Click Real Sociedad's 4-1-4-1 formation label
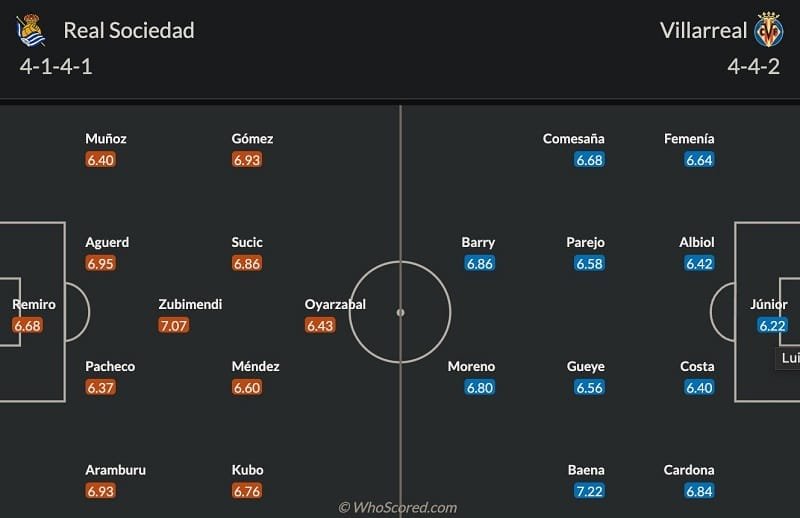Viewport: 800px width, 518px height. (56, 67)
